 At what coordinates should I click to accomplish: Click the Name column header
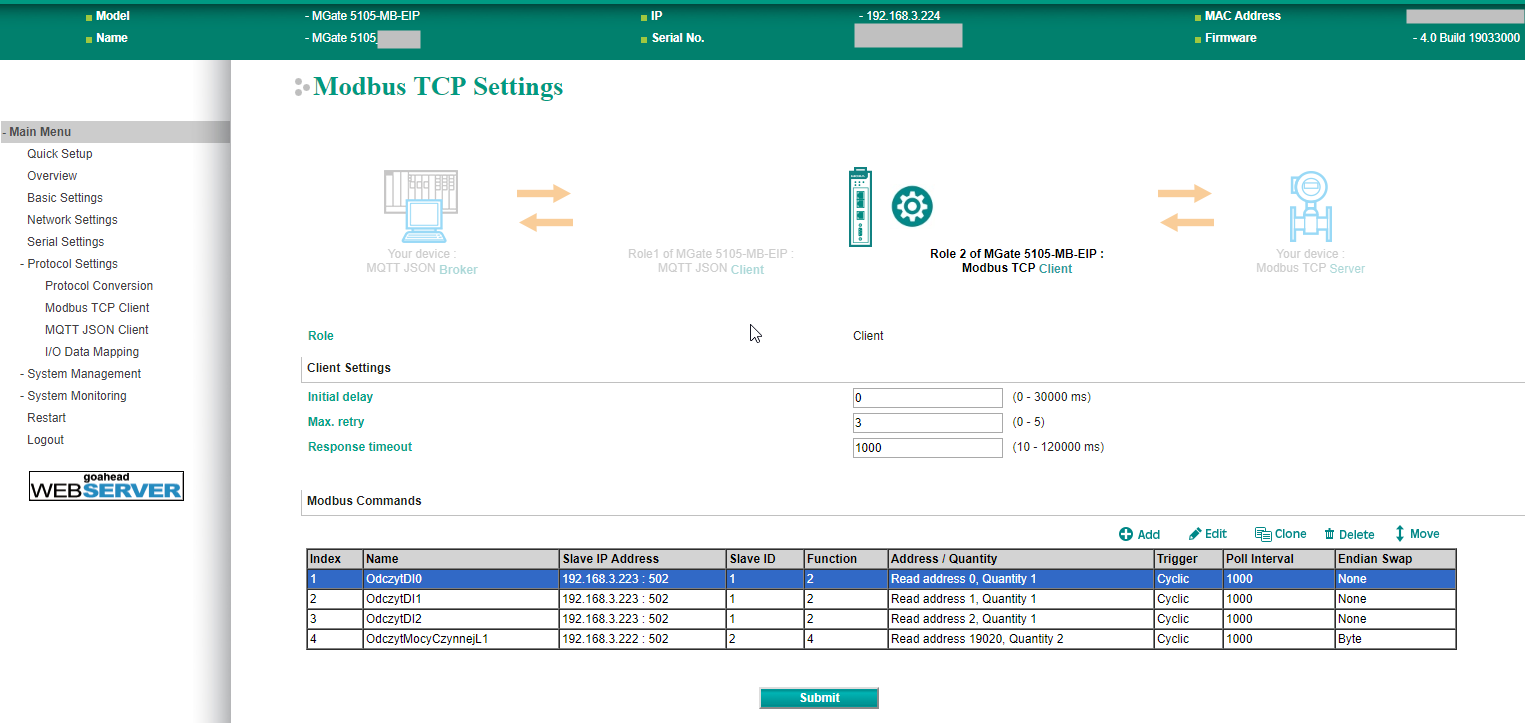pyautogui.click(x=461, y=559)
